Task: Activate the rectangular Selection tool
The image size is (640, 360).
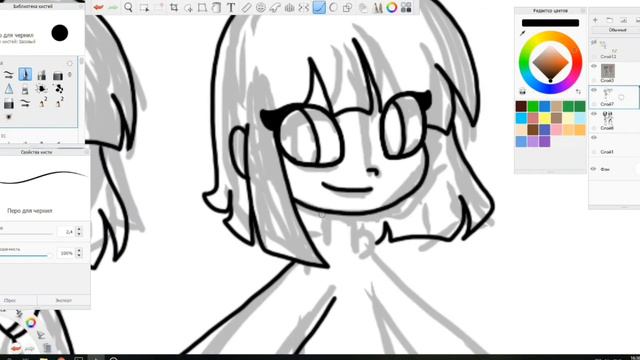Action: click(144, 7)
